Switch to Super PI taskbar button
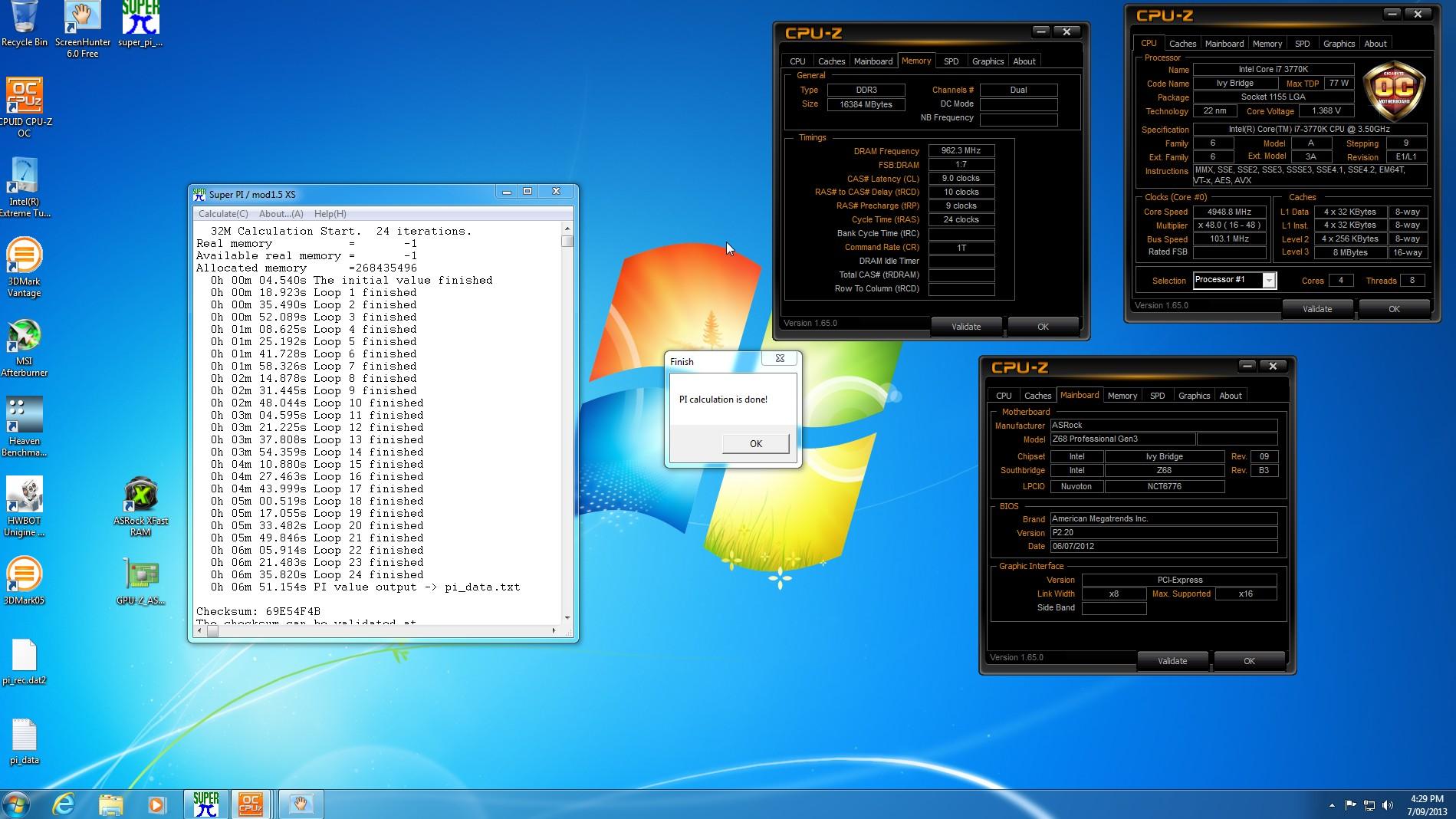 [205, 804]
